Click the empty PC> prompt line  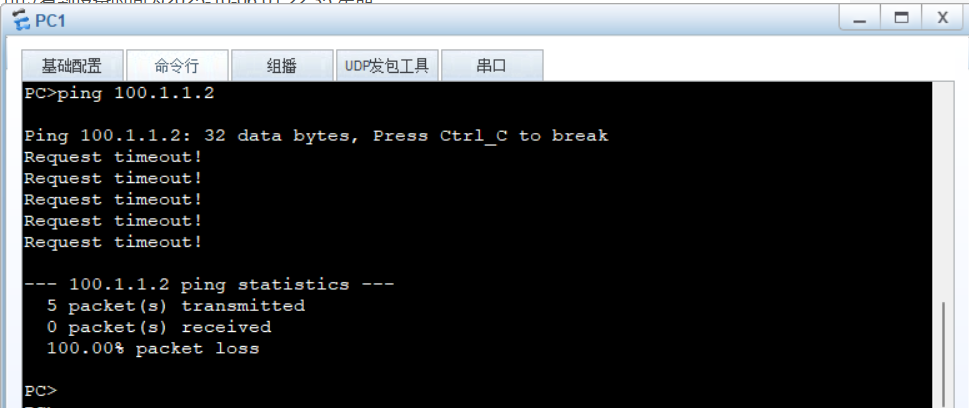[41, 391]
